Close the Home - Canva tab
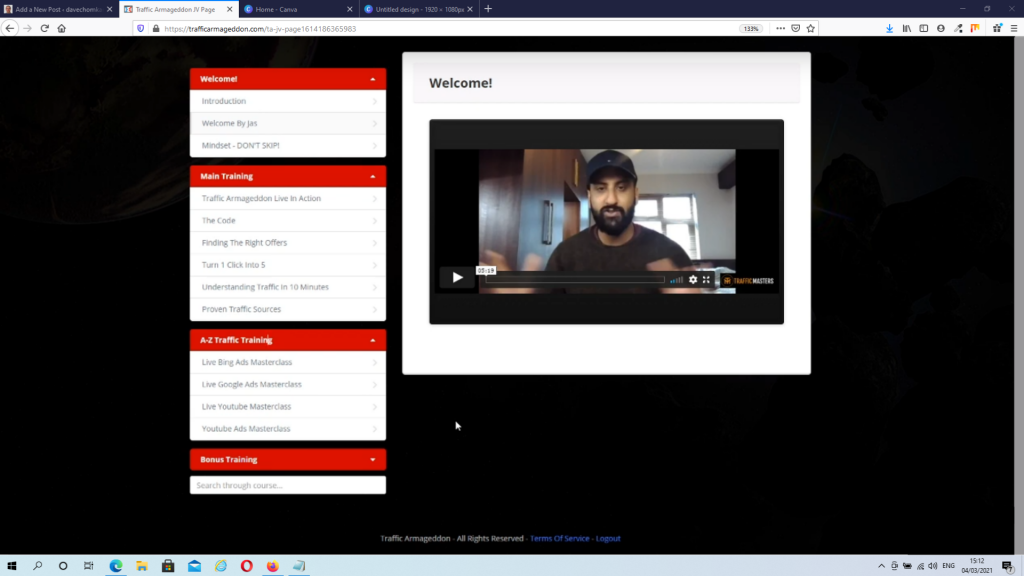 pos(349,9)
